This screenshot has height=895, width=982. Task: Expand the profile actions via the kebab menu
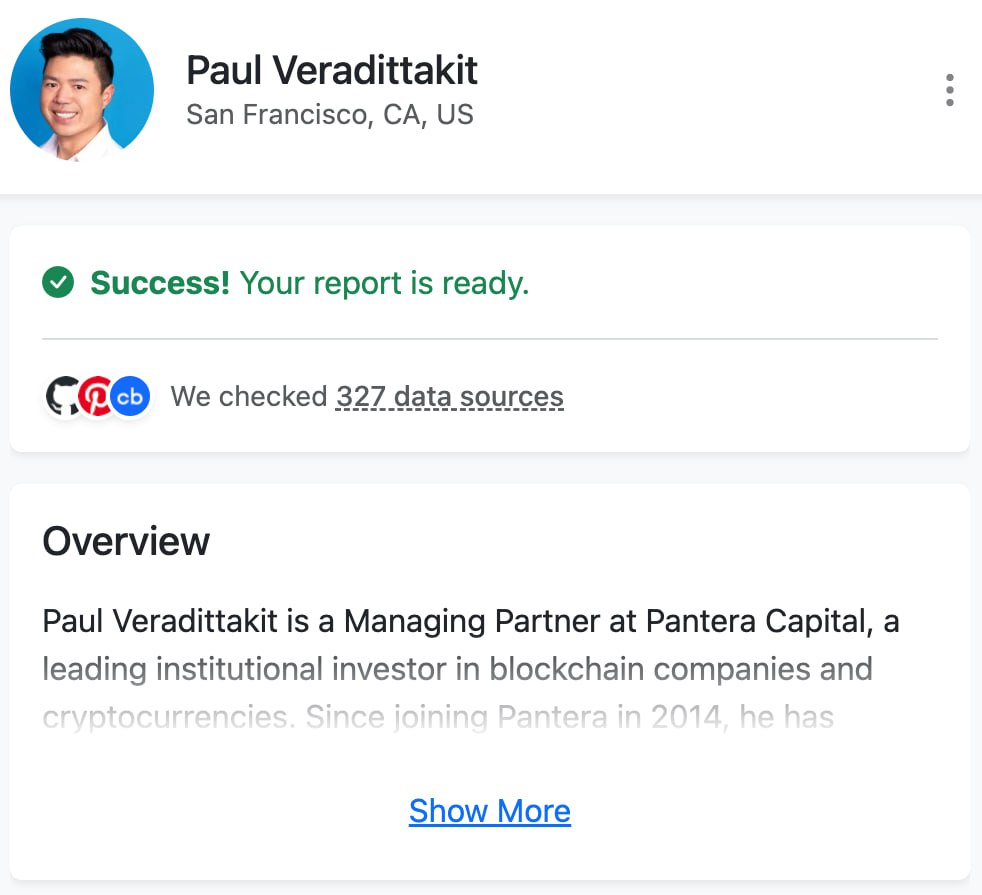click(x=948, y=89)
